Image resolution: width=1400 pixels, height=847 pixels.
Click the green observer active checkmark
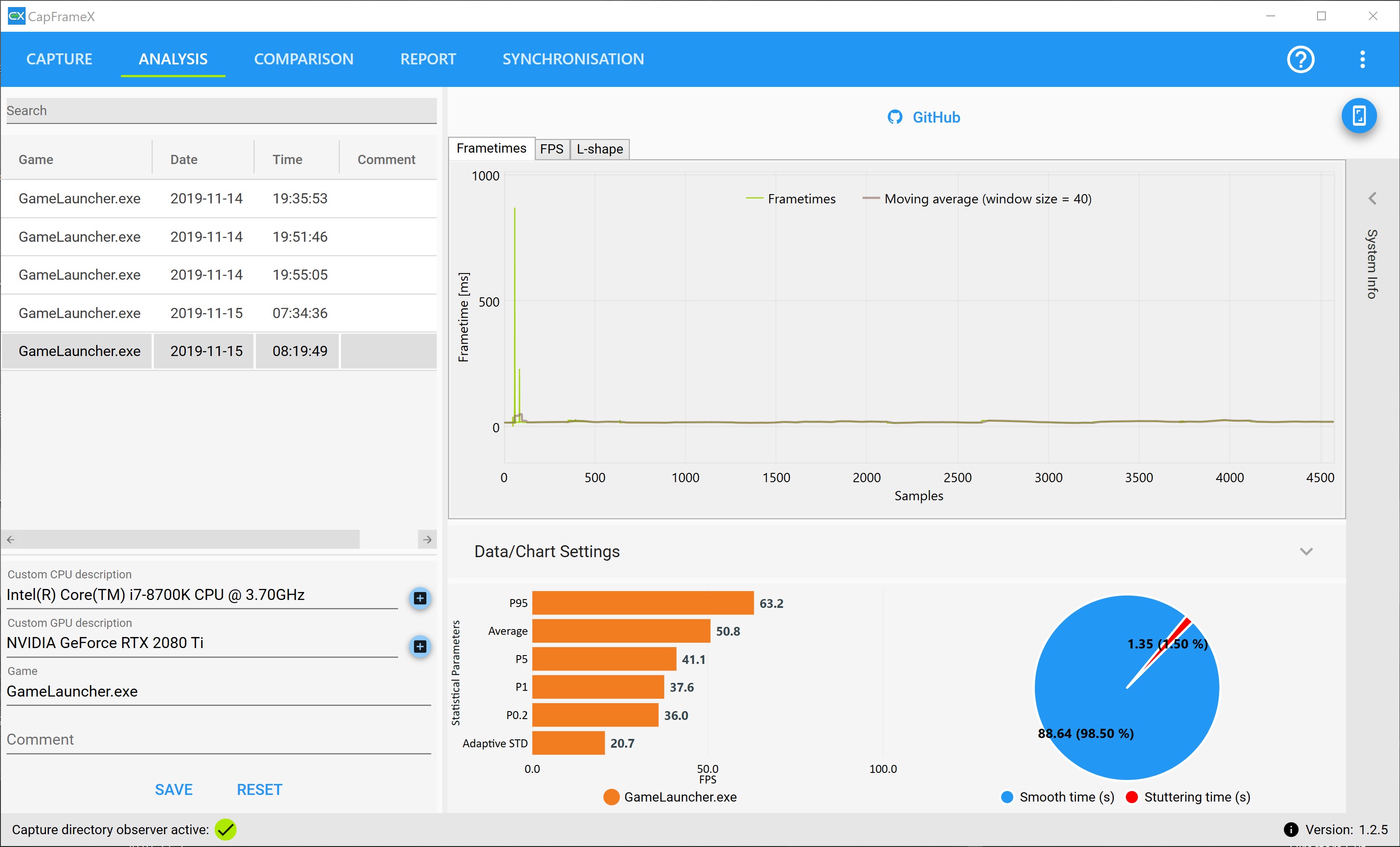pos(226,829)
